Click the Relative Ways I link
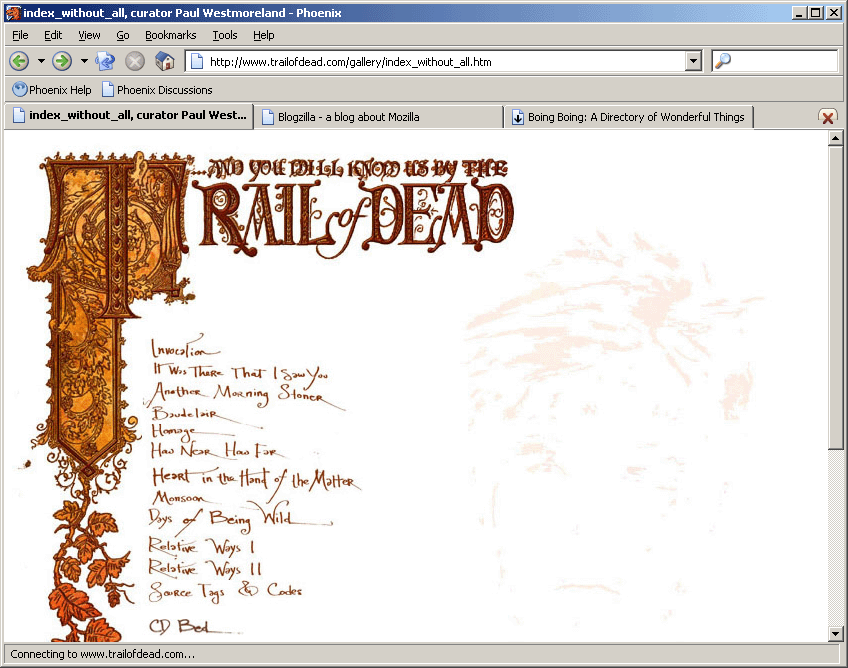 click(x=201, y=546)
